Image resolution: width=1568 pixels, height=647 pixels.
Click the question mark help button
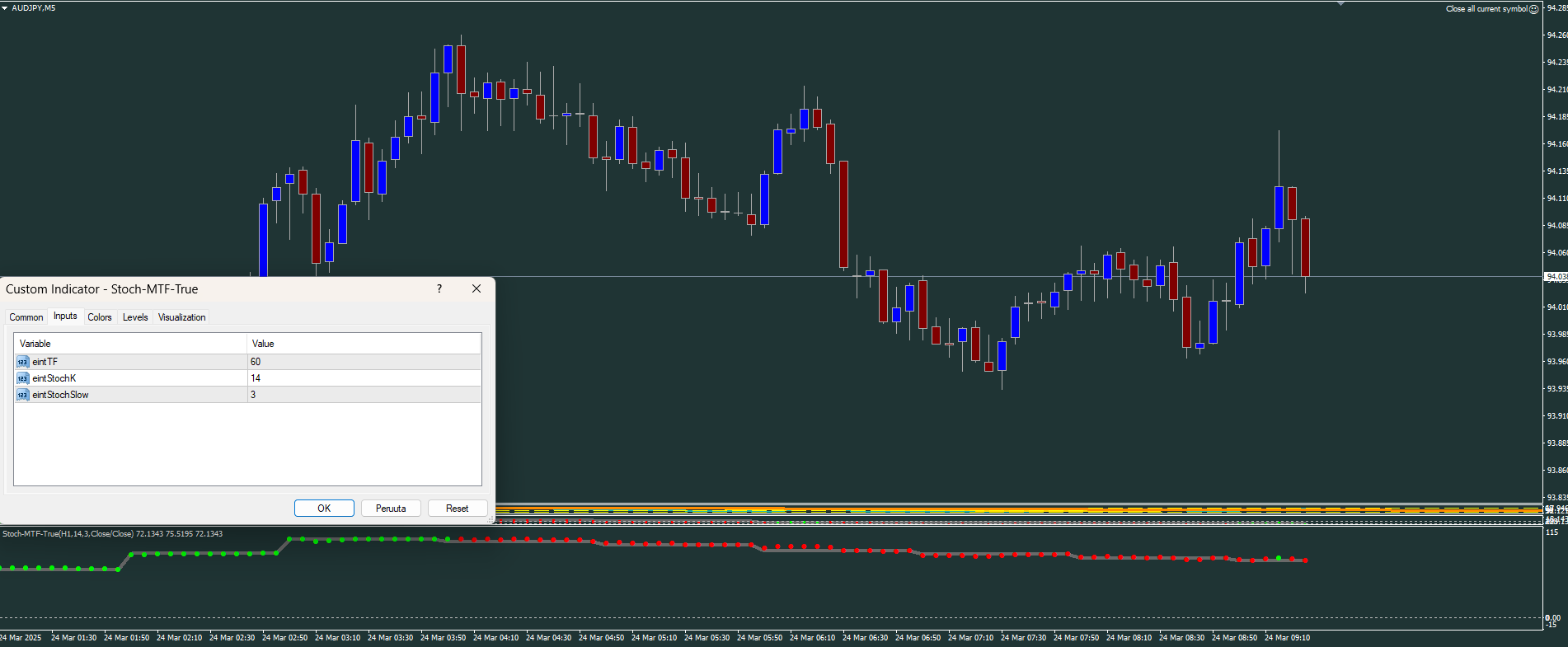(x=439, y=288)
